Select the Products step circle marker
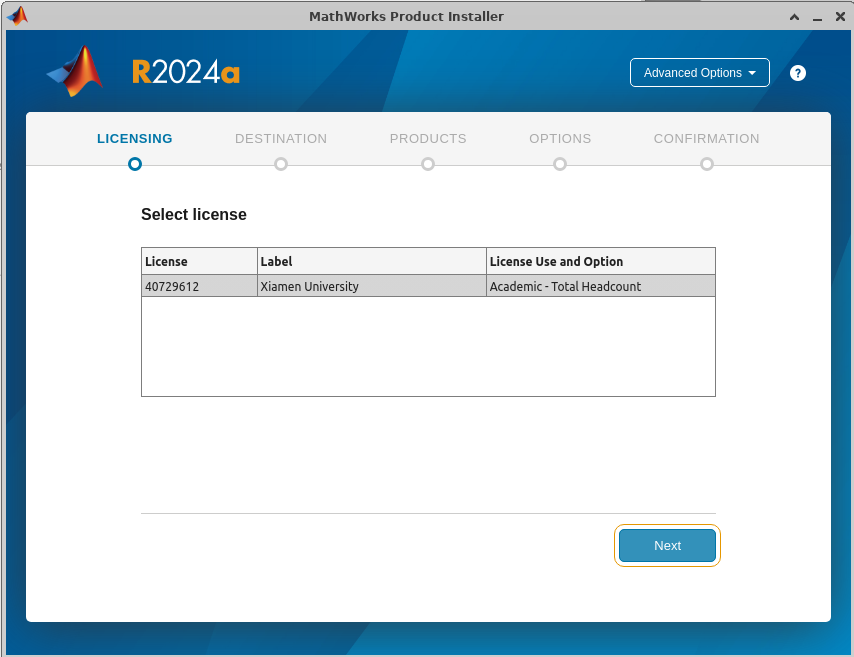This screenshot has width=854, height=657. coord(428,164)
